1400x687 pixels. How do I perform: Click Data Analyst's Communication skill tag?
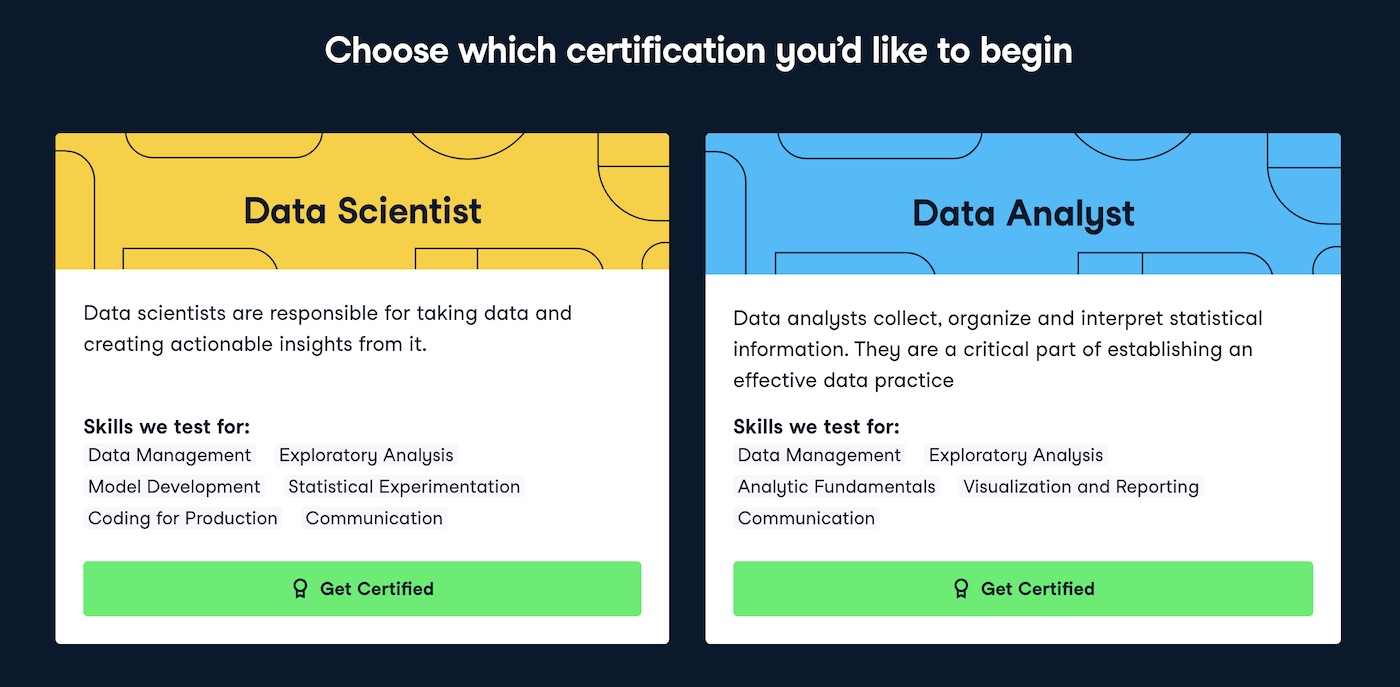click(x=807, y=518)
